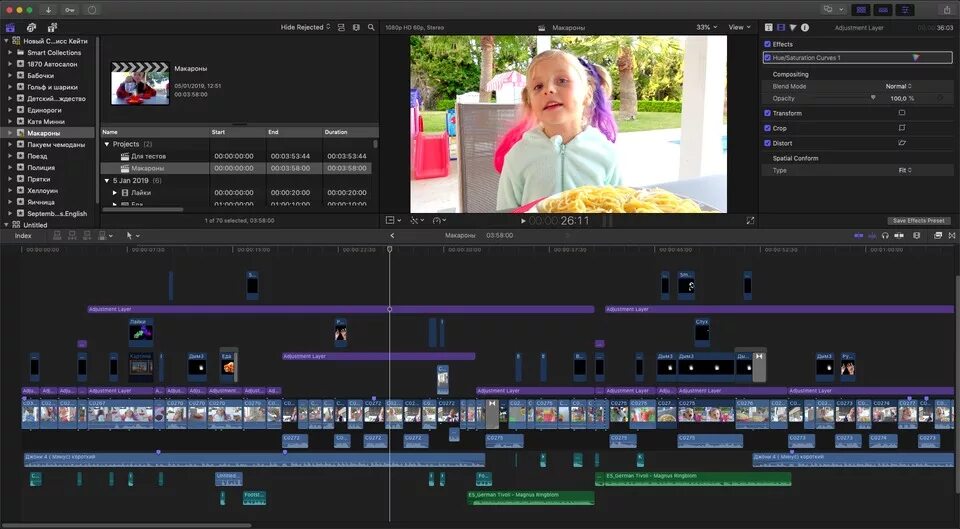This screenshot has height=529, width=960.
Task: Disable Hue/Saturation Curves 1 checkbox
Action: point(768,58)
